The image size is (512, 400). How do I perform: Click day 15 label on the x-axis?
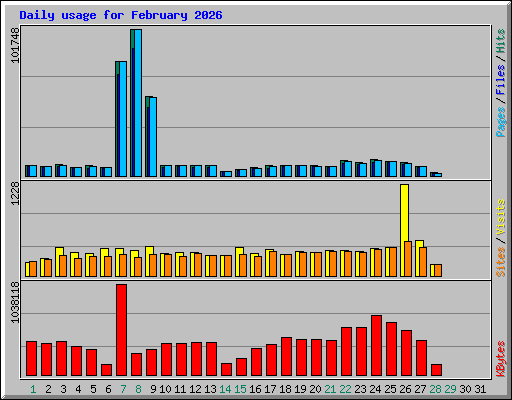pyautogui.click(x=240, y=389)
